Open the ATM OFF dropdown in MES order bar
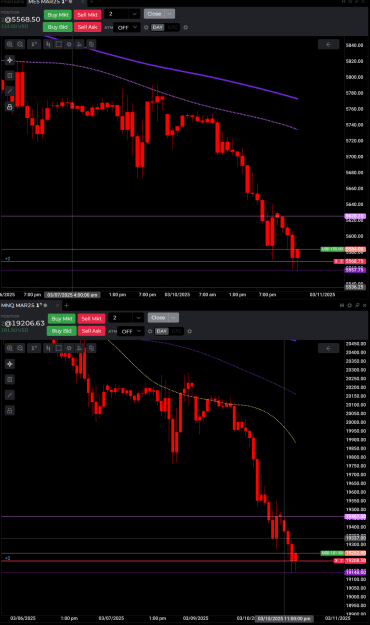Viewport: 370px width, 625px height. tap(127, 28)
